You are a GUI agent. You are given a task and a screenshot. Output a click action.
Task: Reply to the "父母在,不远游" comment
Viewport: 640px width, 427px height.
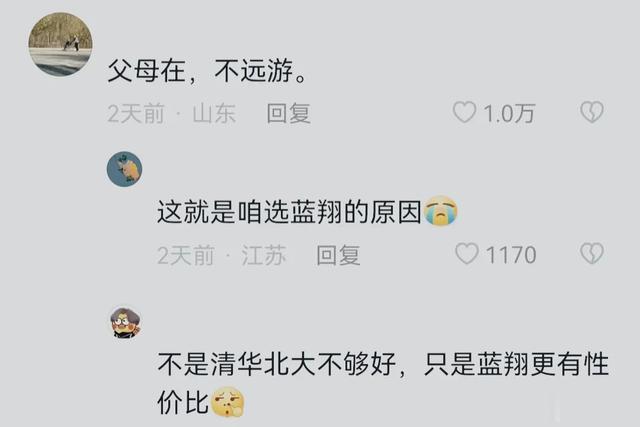(289, 113)
